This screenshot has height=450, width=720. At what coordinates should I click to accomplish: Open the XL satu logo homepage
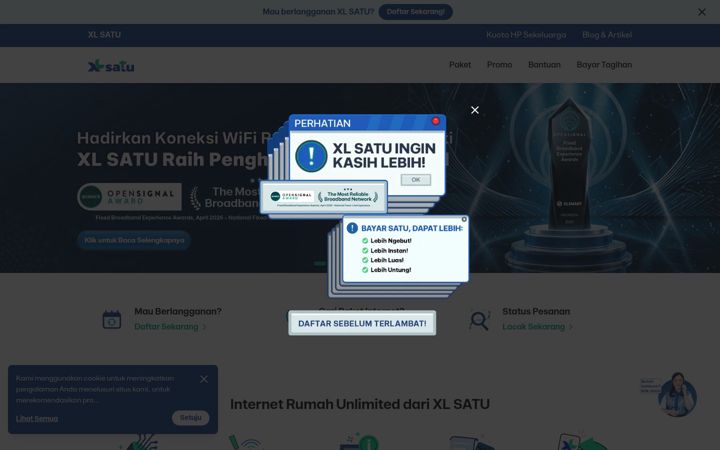pyautogui.click(x=111, y=66)
